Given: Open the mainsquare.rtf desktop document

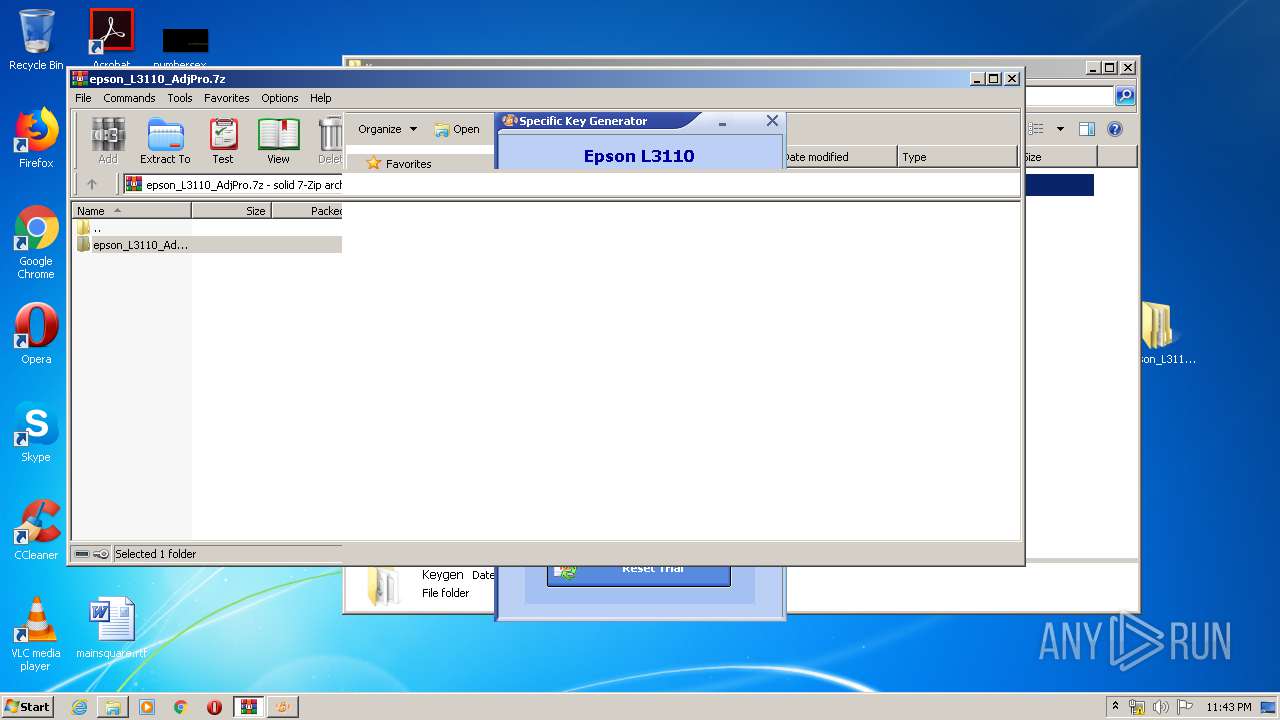Looking at the screenshot, I should [111, 628].
